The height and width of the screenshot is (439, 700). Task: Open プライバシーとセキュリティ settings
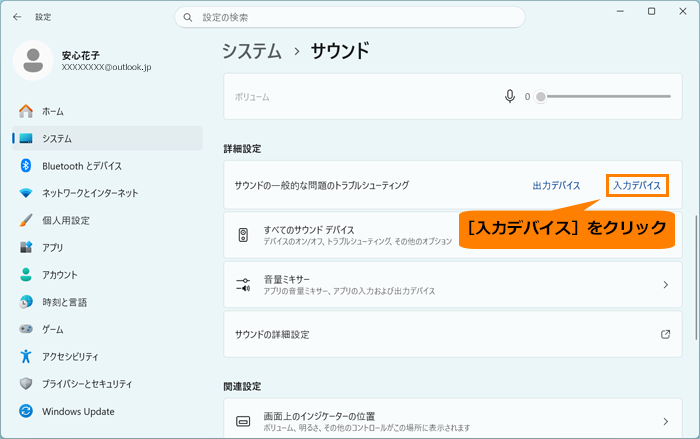coord(107,384)
